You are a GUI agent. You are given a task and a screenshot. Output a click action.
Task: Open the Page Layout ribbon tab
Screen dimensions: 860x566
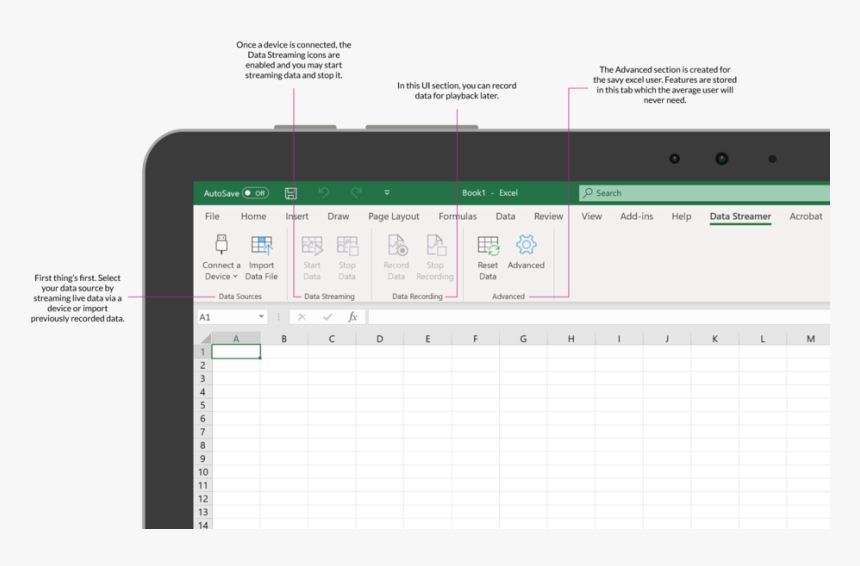(394, 216)
